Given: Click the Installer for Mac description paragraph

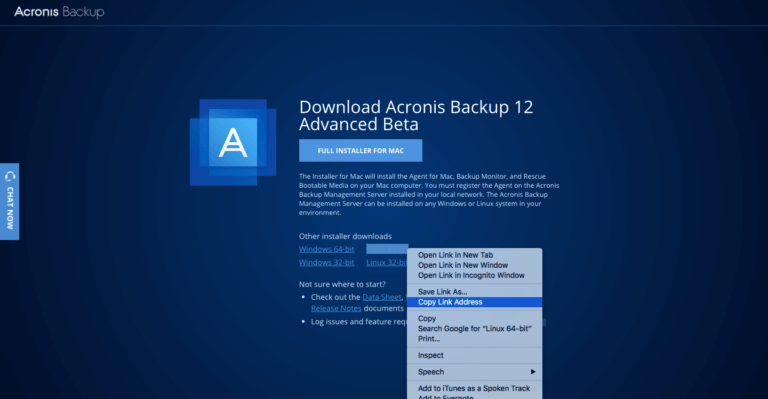Looking at the screenshot, I should pyautogui.click(x=429, y=194).
